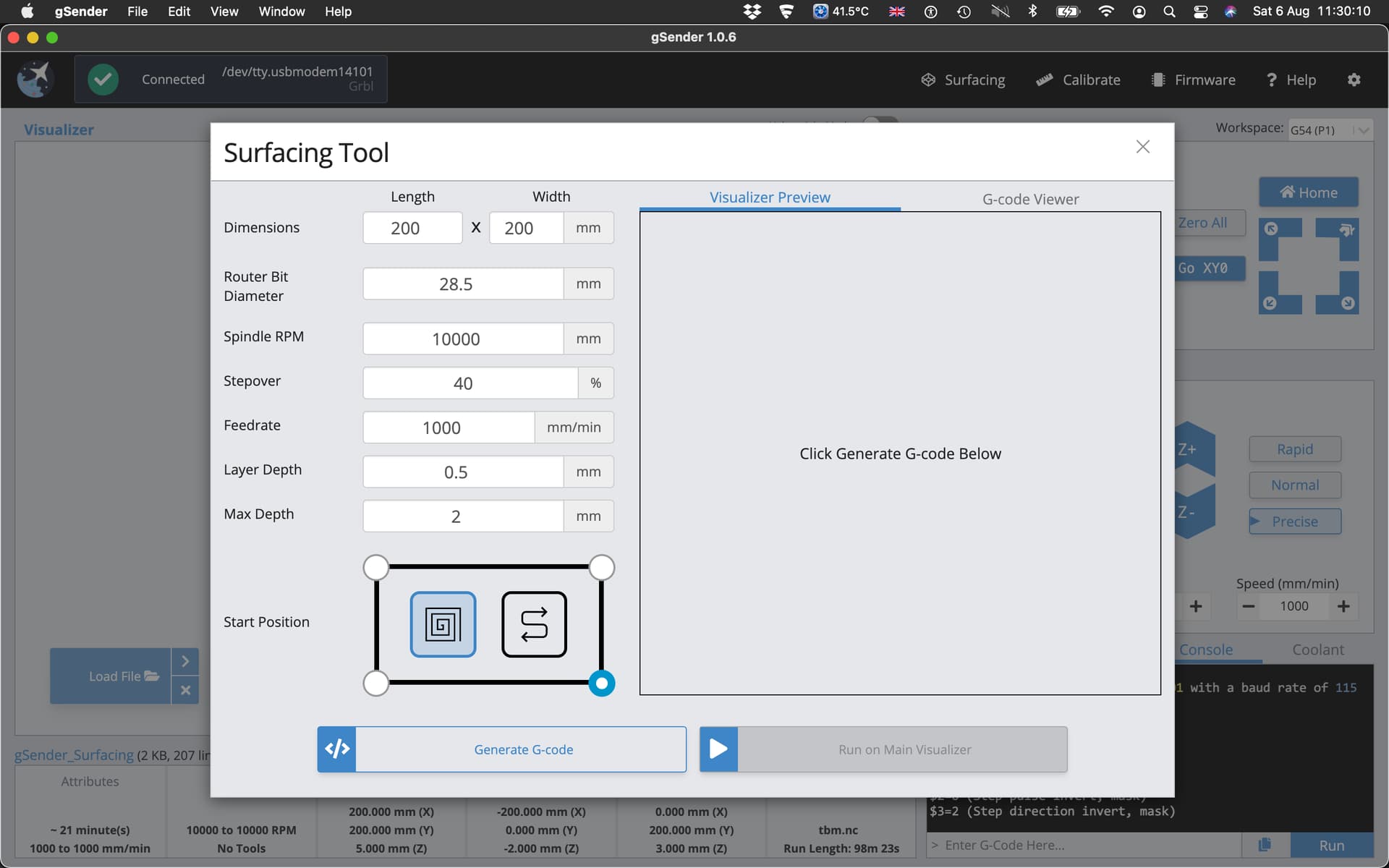
Task: Click the Enter G-Code Here input
Action: (x=1084, y=845)
